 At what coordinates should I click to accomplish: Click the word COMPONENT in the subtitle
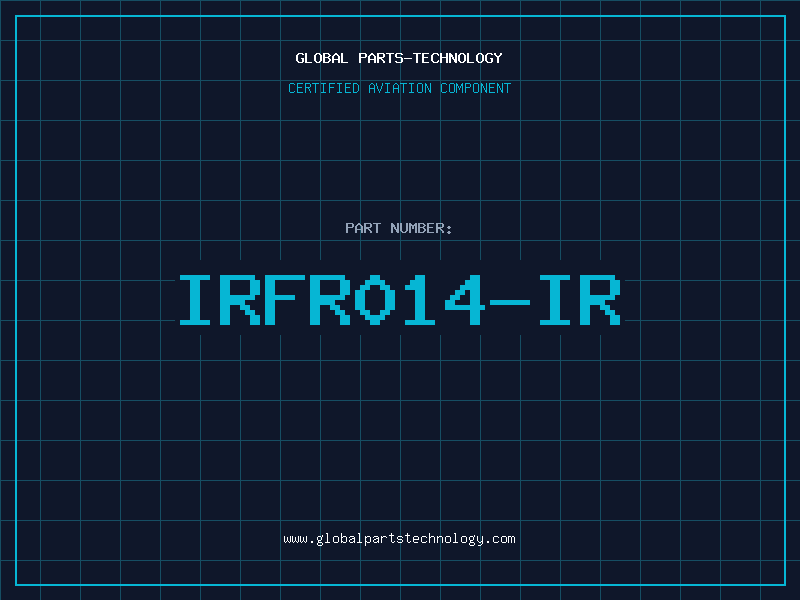coord(475,89)
